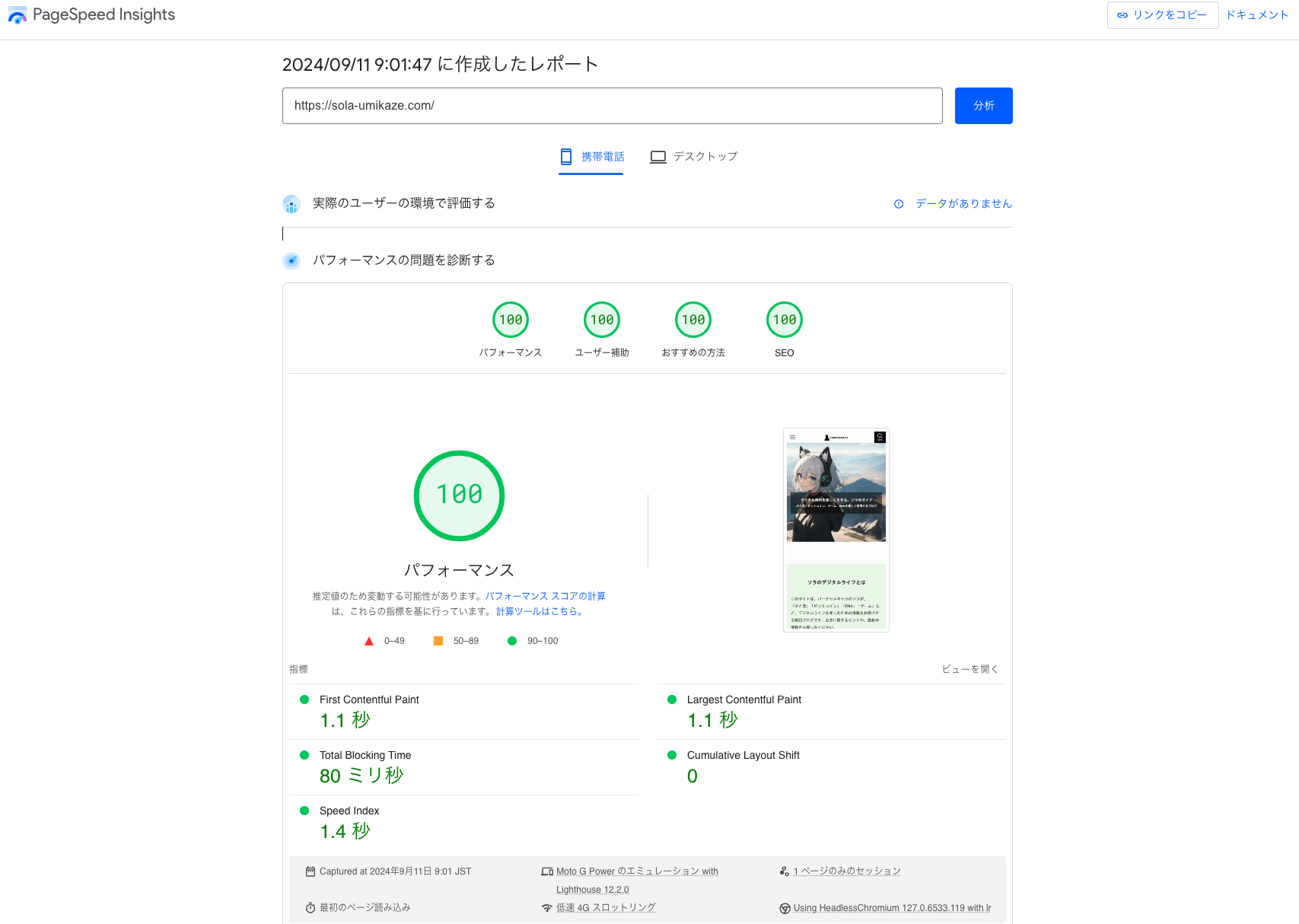Jump to ユーザー補助 score gauge
Image resolution: width=1299 pixels, height=924 pixels.
coord(602,320)
